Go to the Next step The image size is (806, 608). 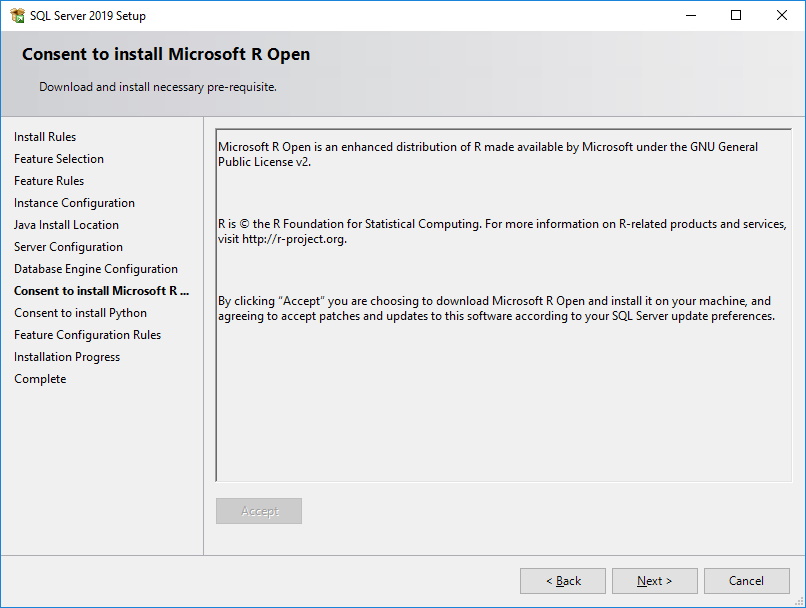654,581
